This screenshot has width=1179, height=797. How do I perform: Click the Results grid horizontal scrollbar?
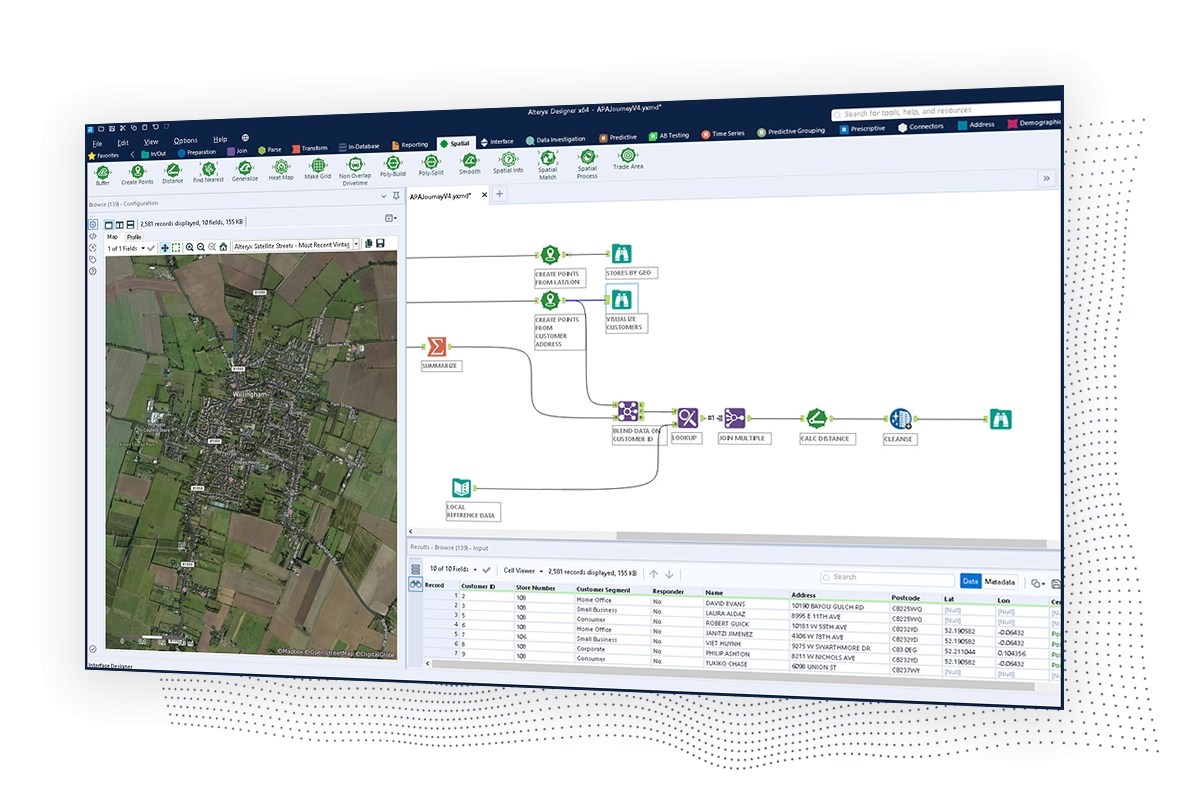[733, 675]
